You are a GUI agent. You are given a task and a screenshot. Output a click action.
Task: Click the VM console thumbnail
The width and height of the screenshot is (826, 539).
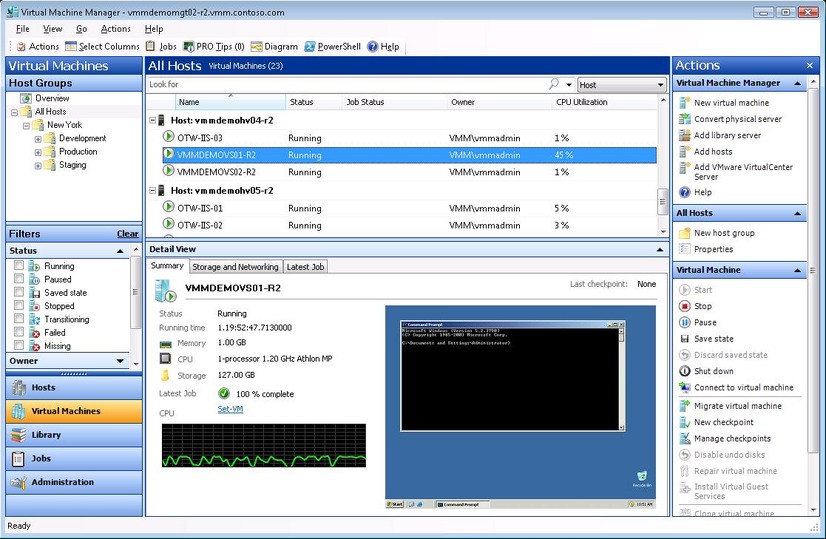coord(520,407)
